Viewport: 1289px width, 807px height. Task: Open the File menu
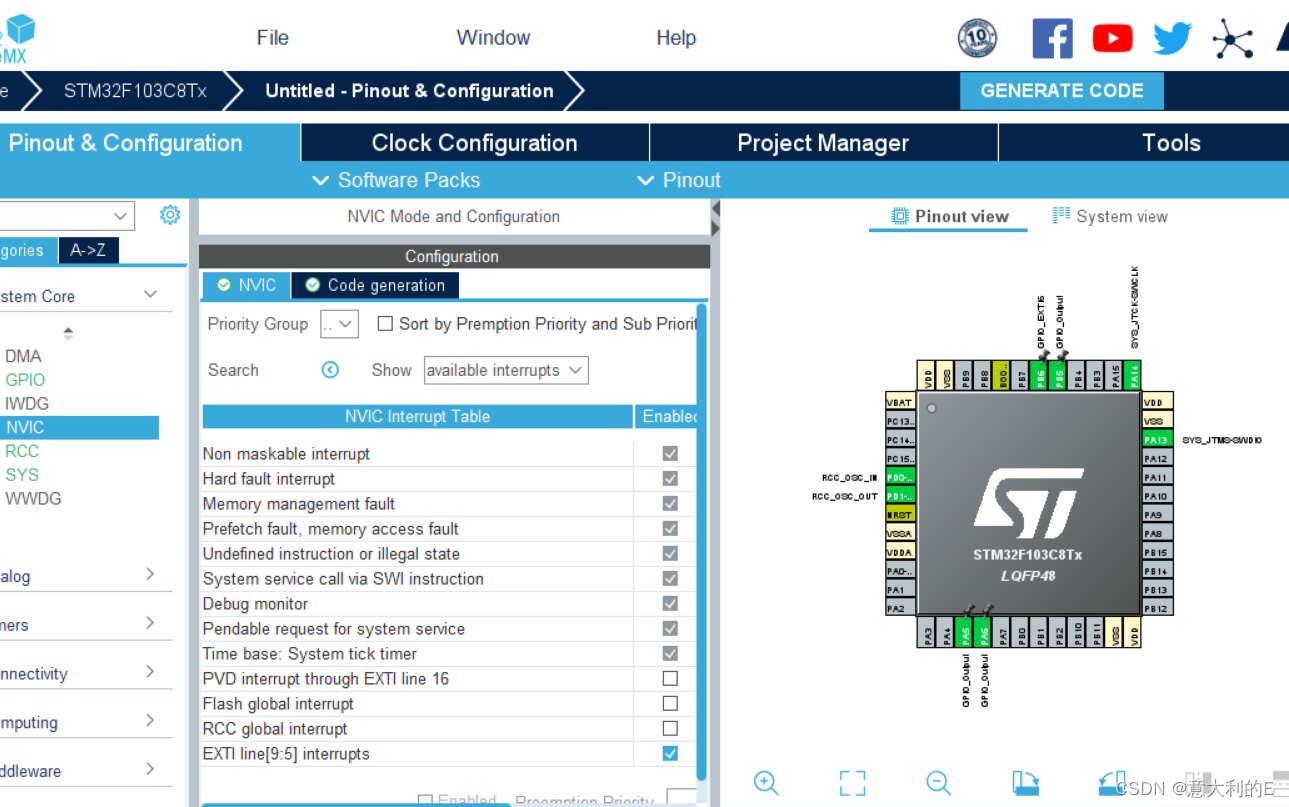click(x=273, y=38)
